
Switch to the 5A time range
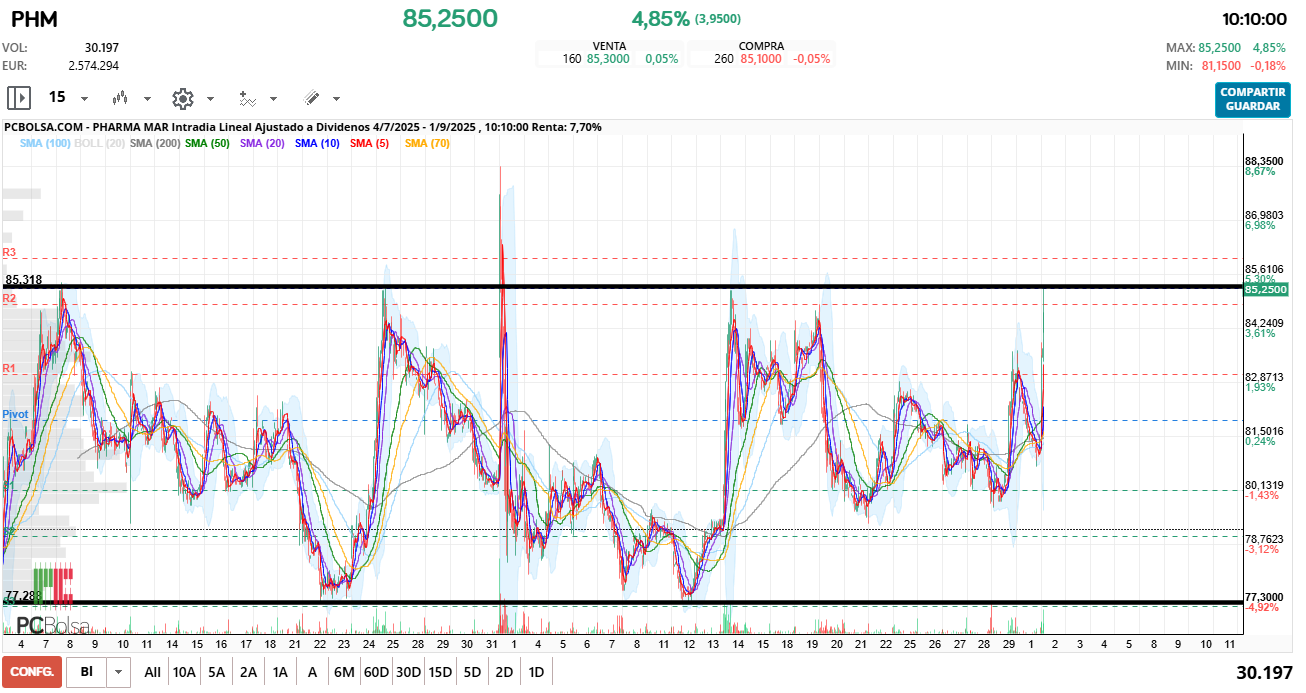coord(216,672)
